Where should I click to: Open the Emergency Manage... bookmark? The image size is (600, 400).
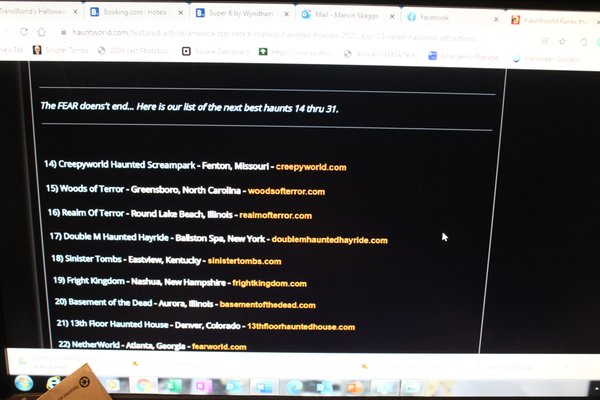pyautogui.click(x=463, y=56)
